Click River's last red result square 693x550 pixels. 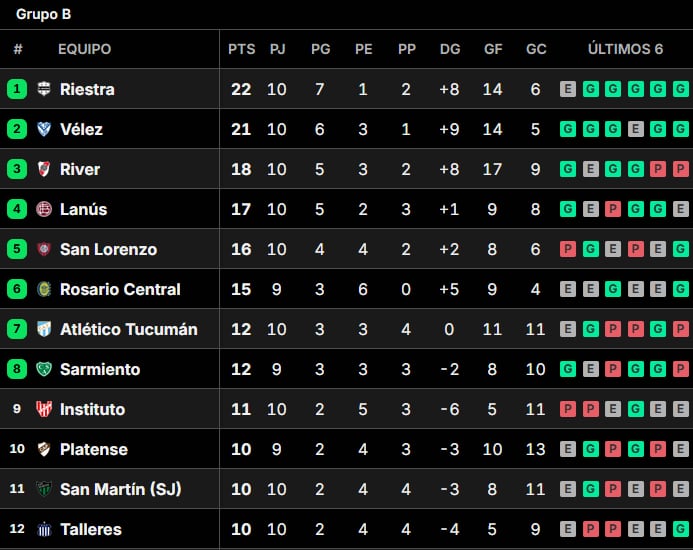tap(681, 169)
